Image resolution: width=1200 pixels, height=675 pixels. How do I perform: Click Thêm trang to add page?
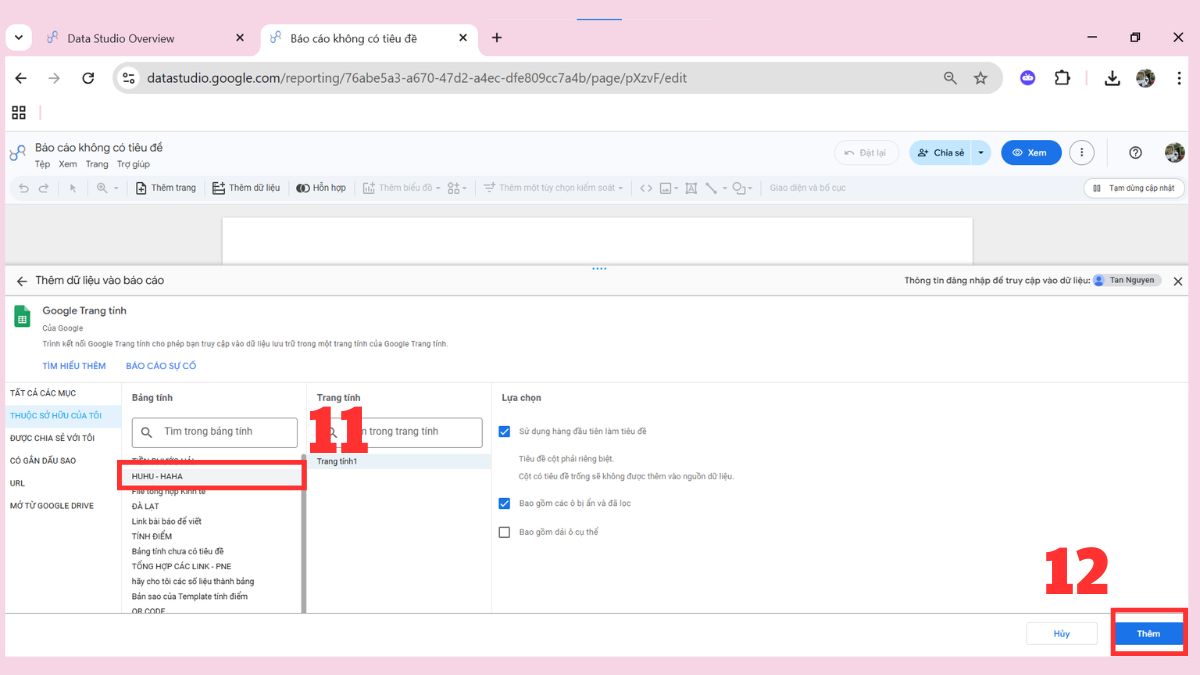point(166,188)
